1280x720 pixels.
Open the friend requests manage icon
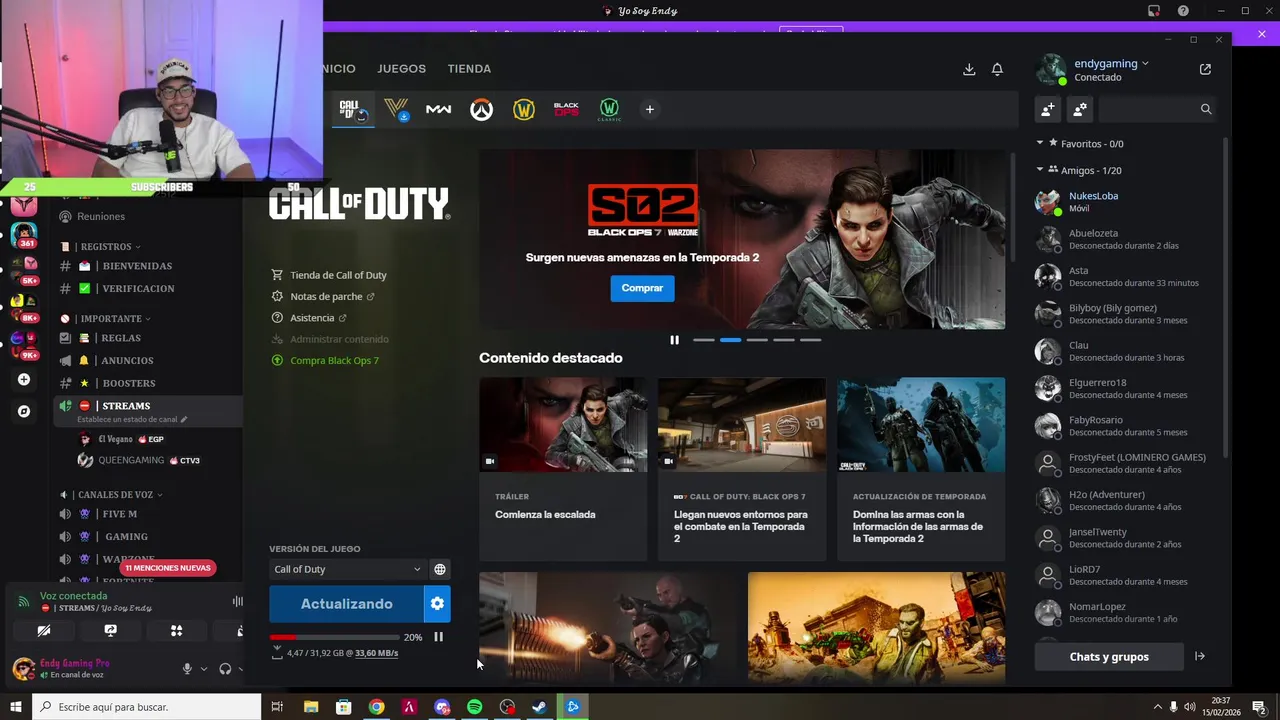1080,109
